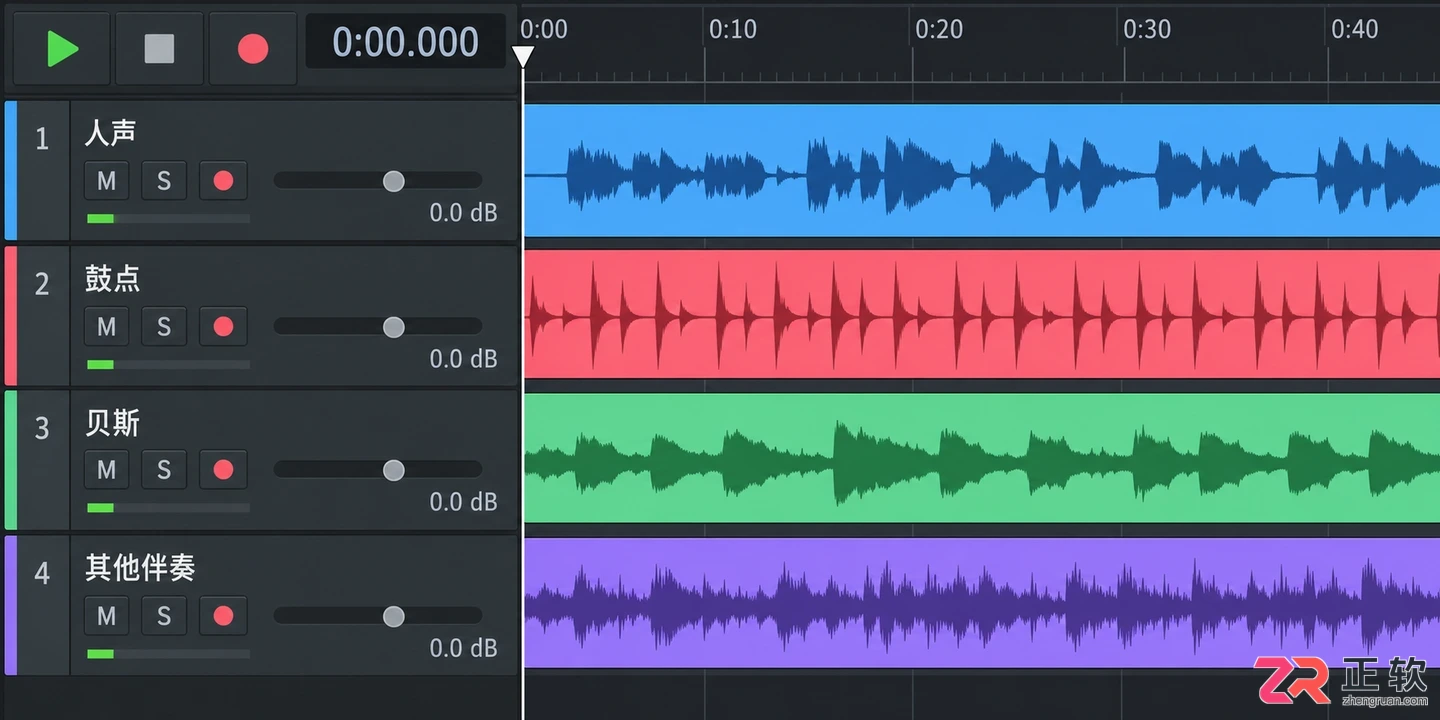The image size is (1440, 720).
Task: Solo the 其他伴奏 track
Action: coord(164,616)
